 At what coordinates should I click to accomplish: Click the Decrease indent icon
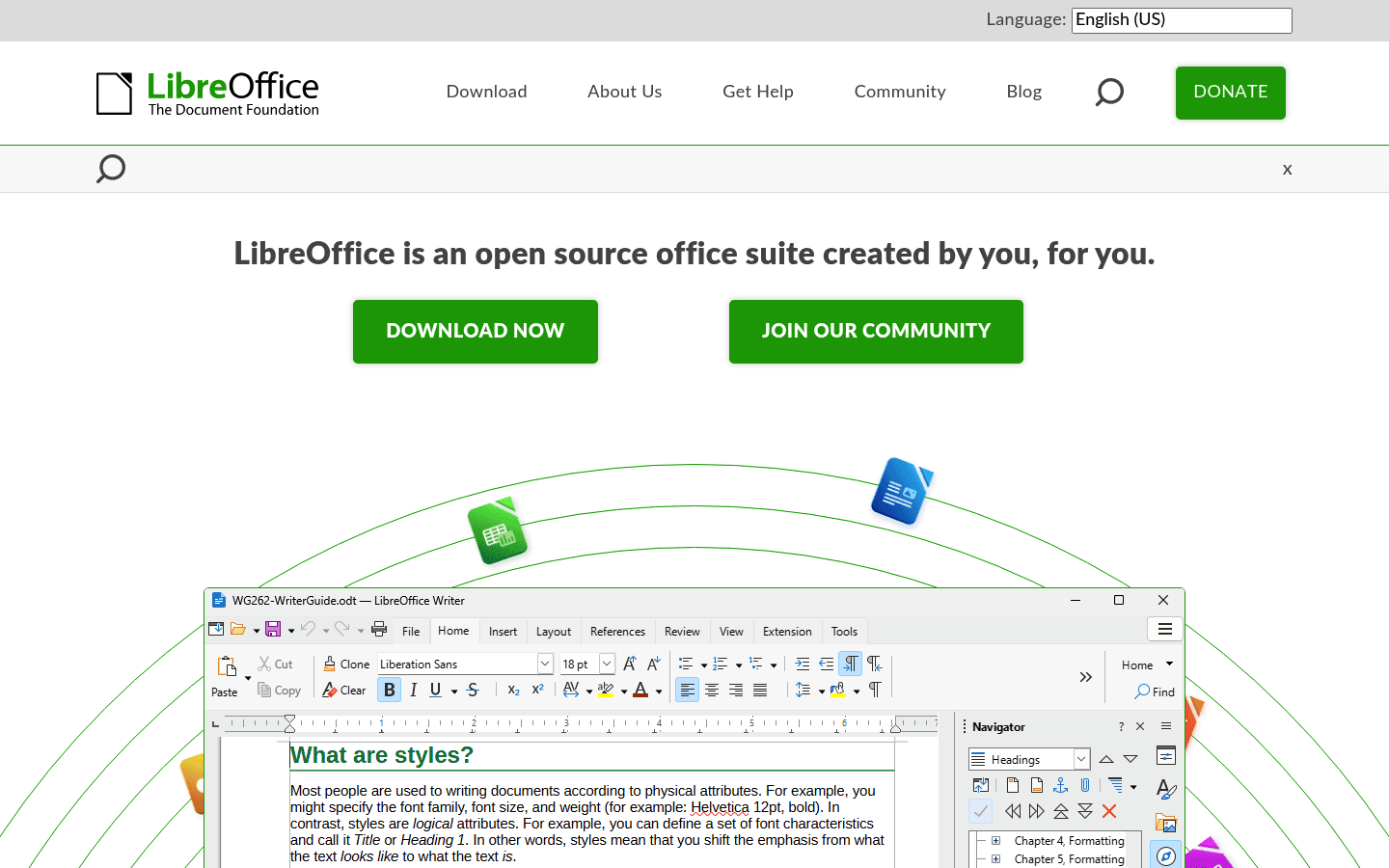coord(827,664)
